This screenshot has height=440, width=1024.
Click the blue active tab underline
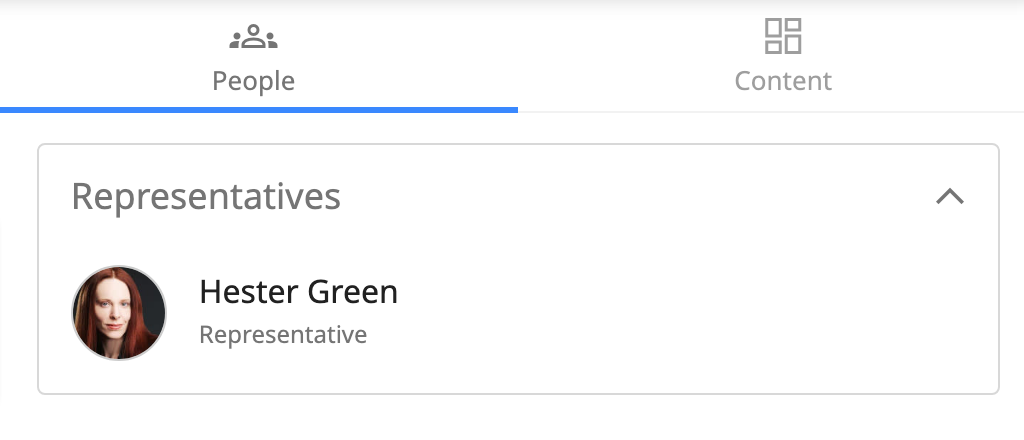[x=259, y=109]
